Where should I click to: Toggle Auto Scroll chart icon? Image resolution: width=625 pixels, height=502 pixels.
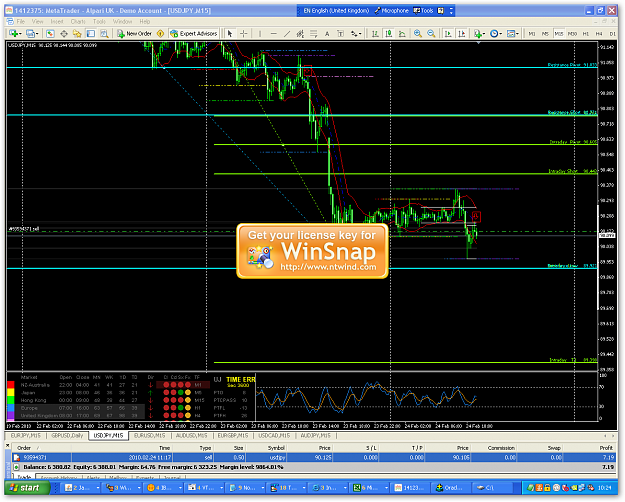pyautogui.click(x=448, y=34)
